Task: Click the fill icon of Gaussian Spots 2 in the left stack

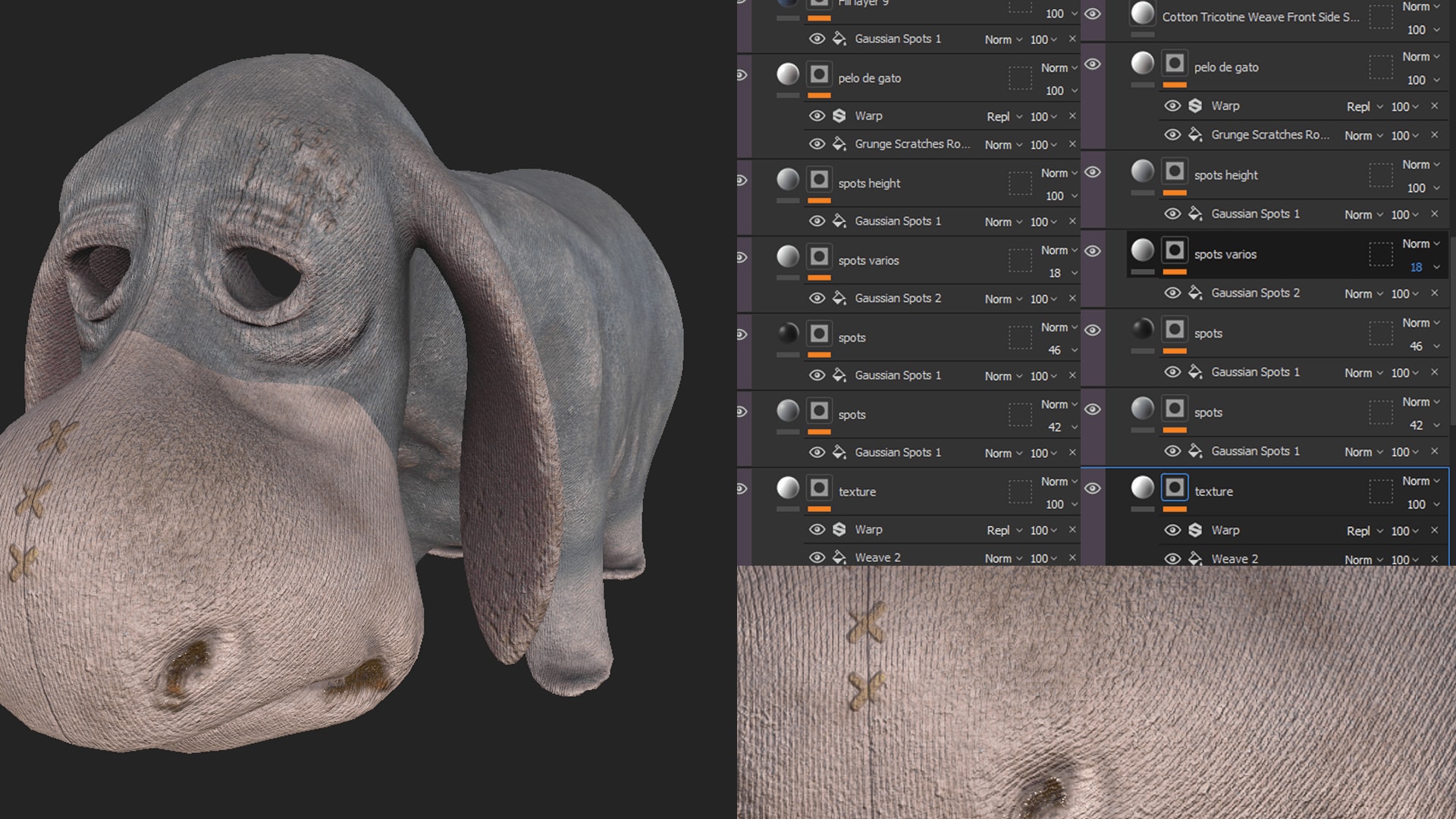Action: [839, 298]
